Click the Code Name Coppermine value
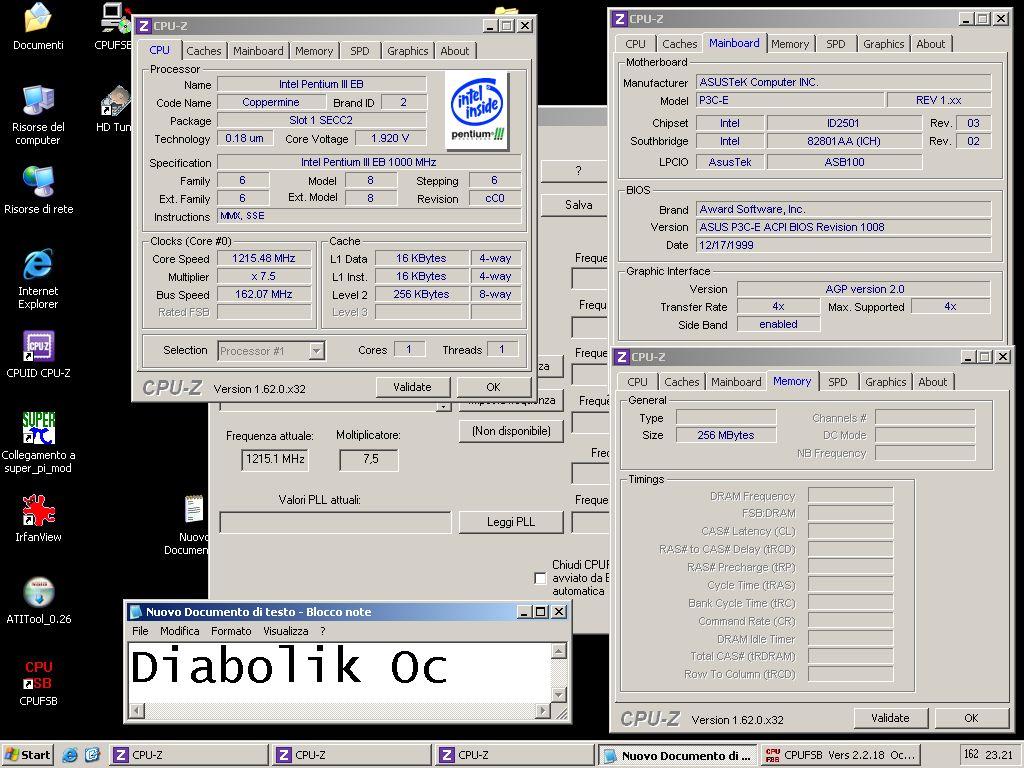1024x768 pixels. click(271, 103)
